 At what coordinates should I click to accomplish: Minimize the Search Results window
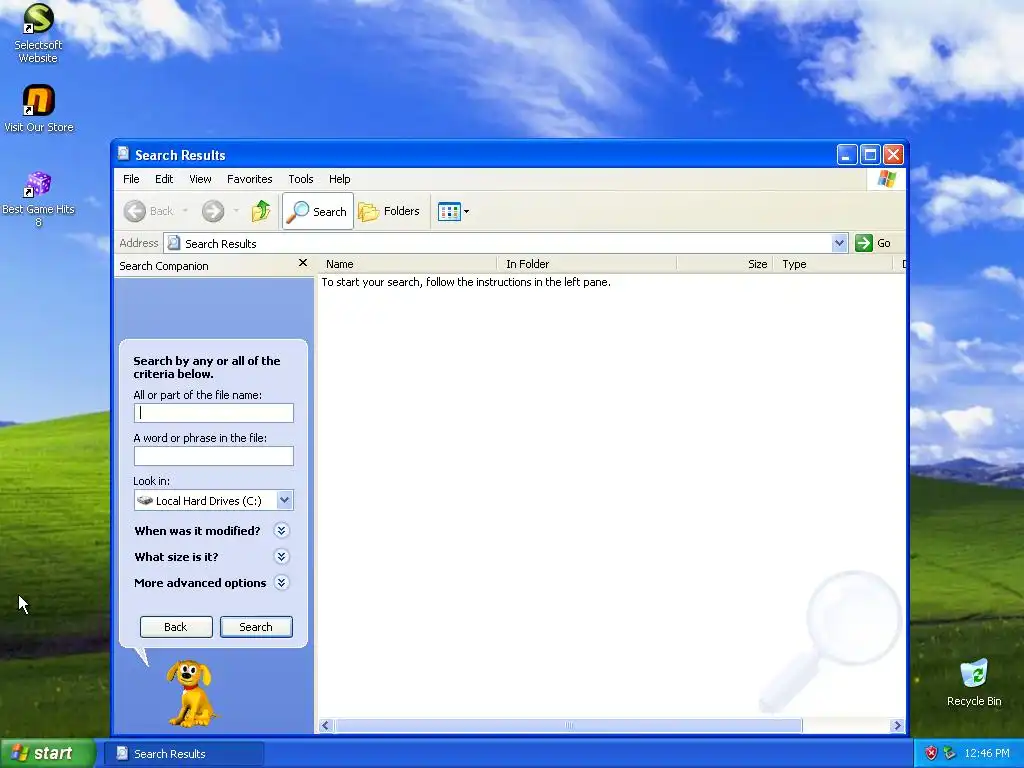tap(846, 155)
